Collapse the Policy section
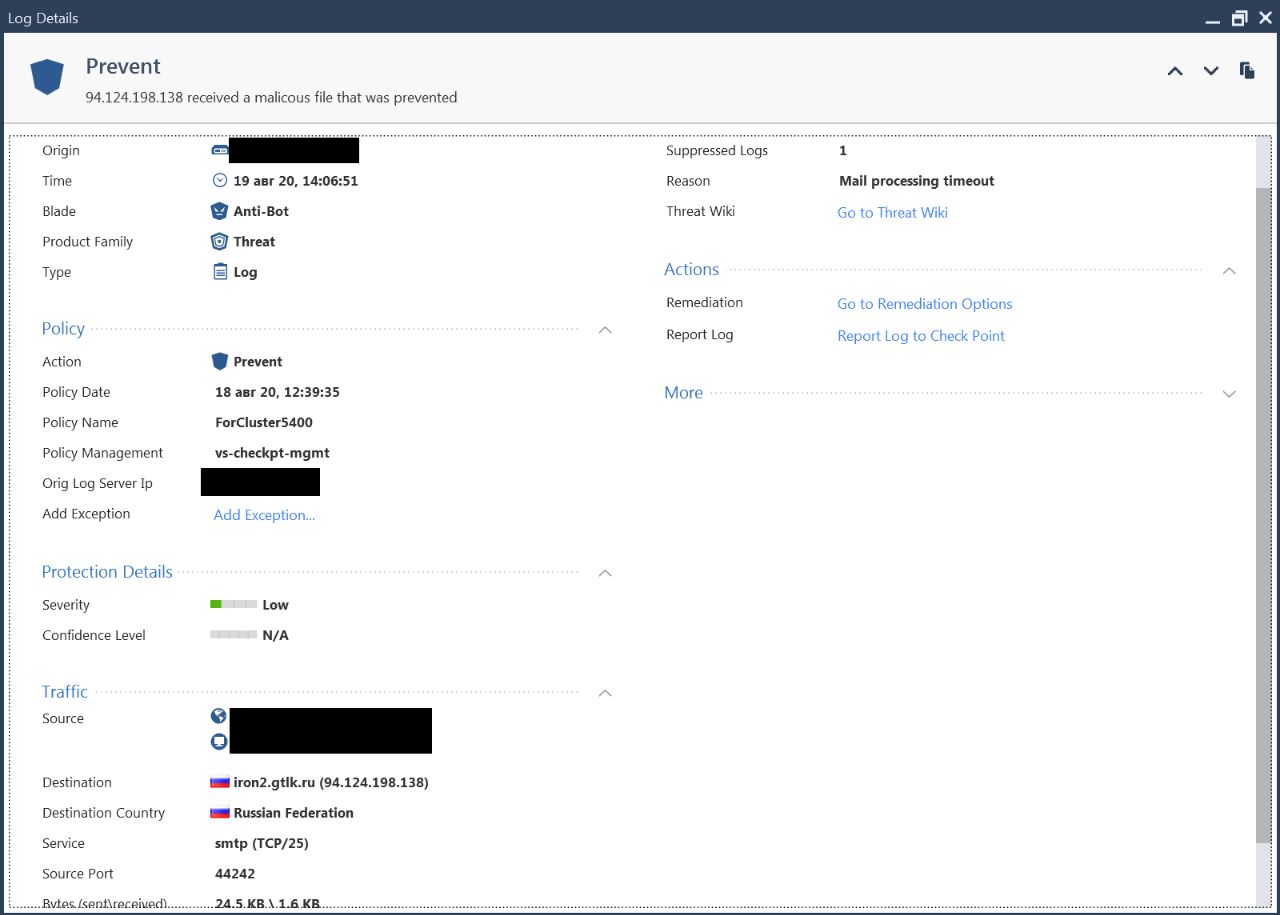This screenshot has height=915, width=1280. point(605,330)
